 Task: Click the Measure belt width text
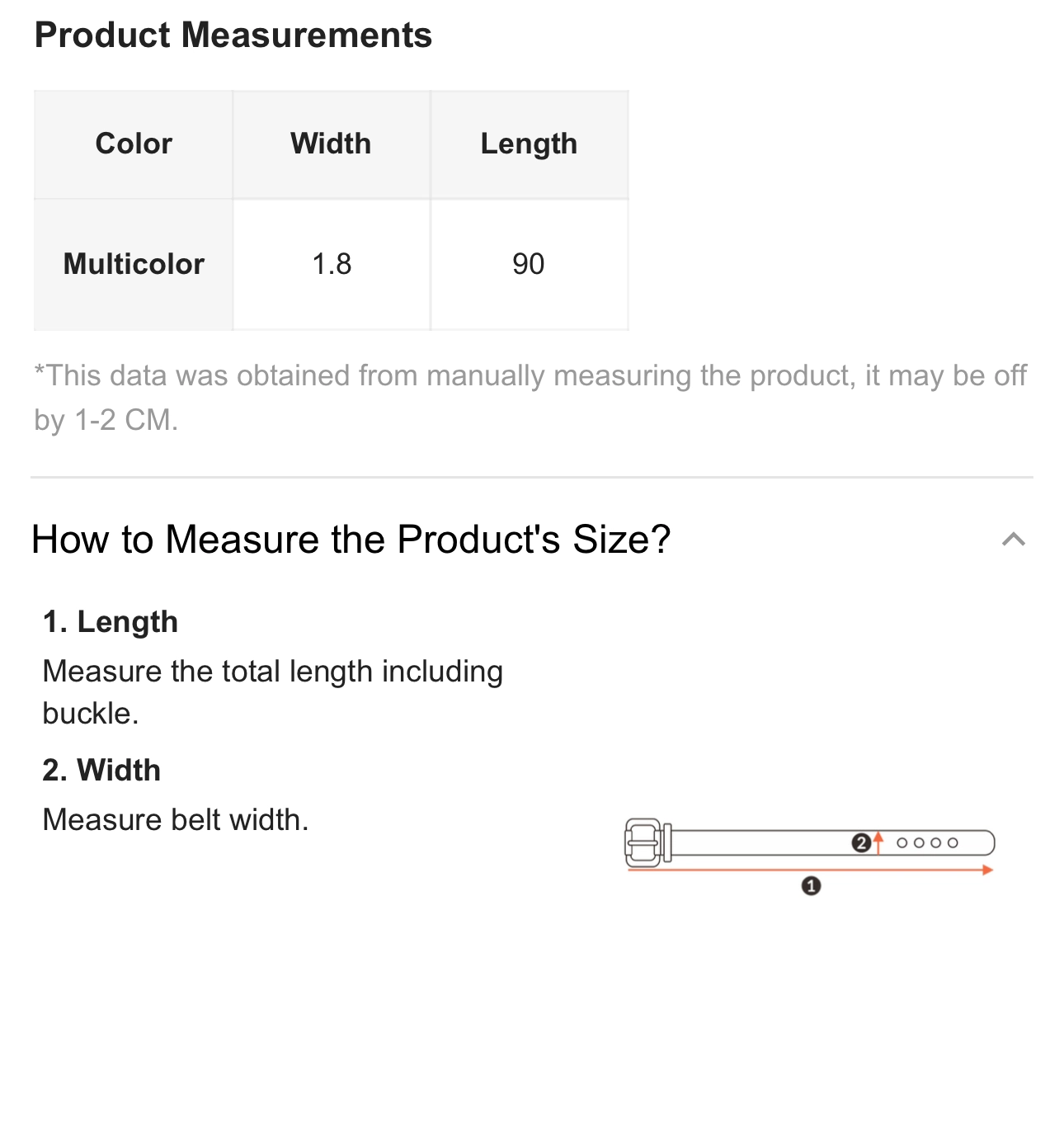coord(176,820)
